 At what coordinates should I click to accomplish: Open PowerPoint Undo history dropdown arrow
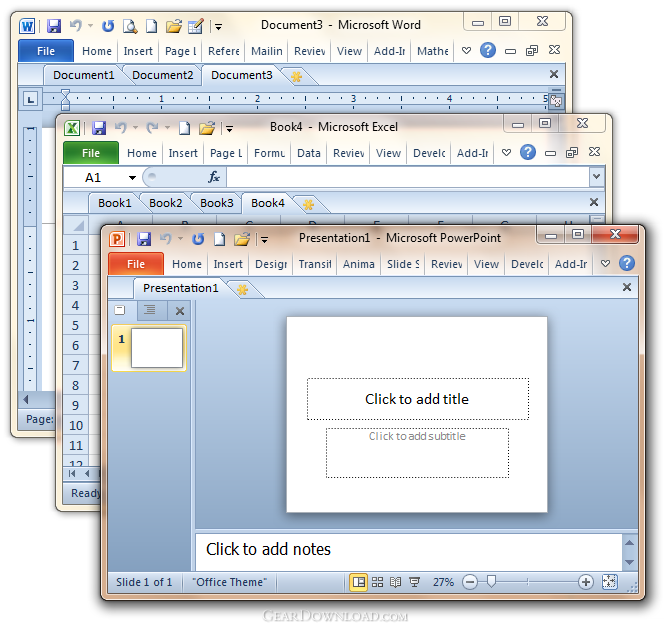[x=180, y=238]
